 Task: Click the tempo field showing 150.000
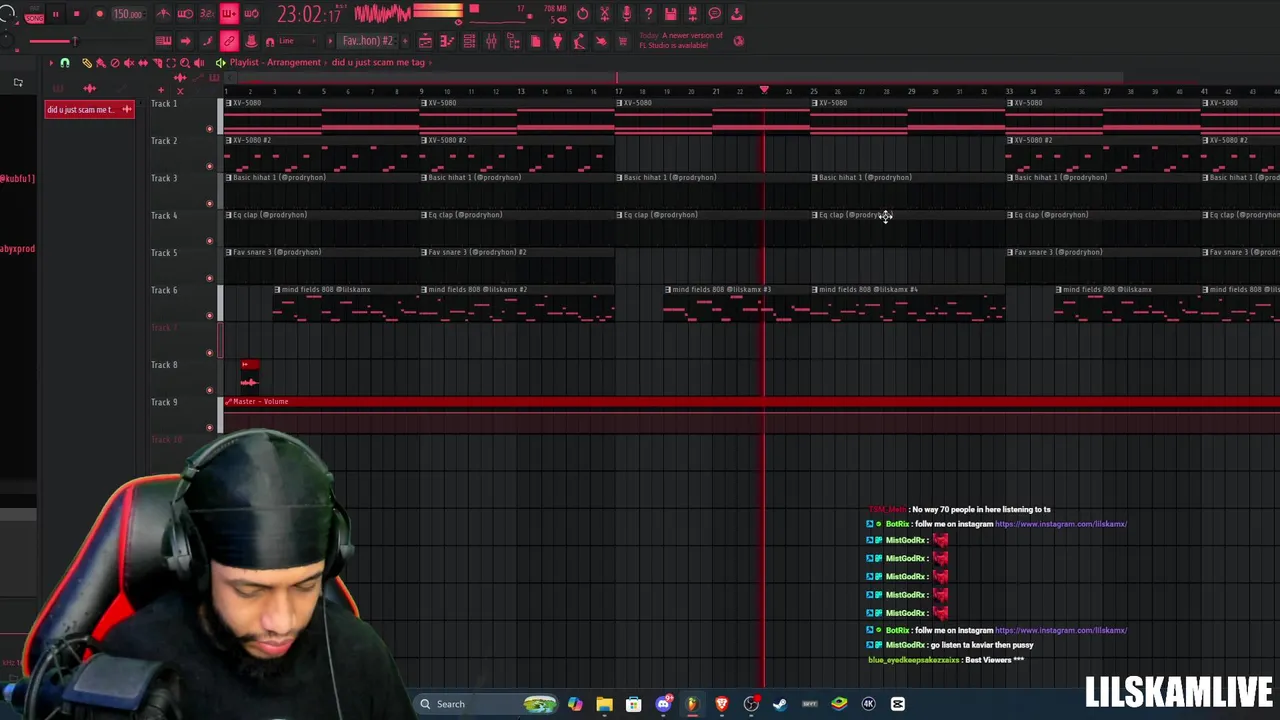click(128, 14)
